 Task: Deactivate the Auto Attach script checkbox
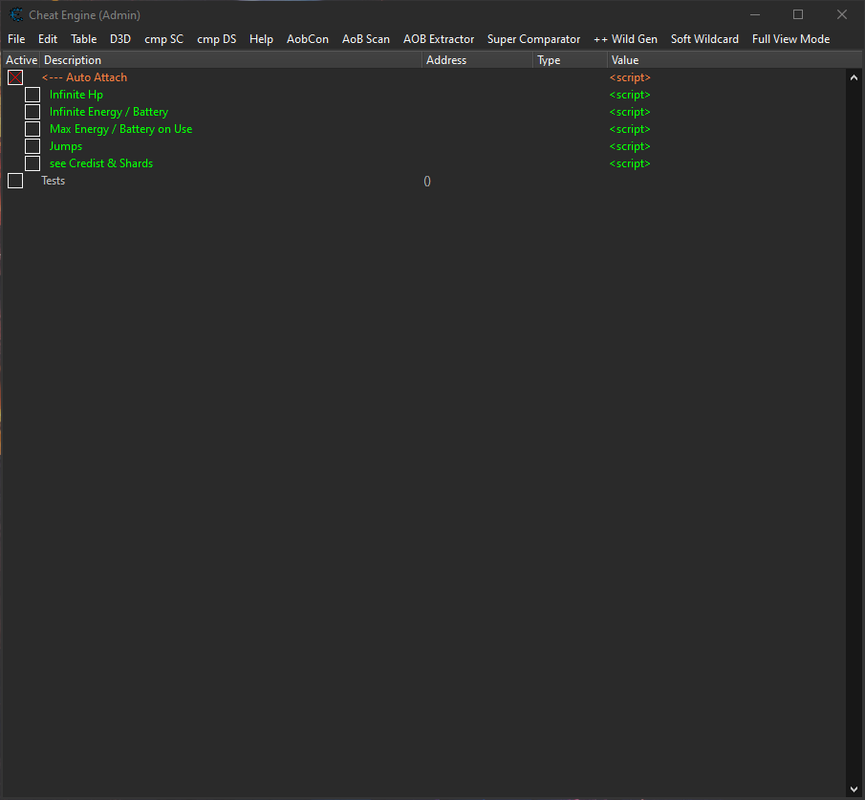pos(15,78)
